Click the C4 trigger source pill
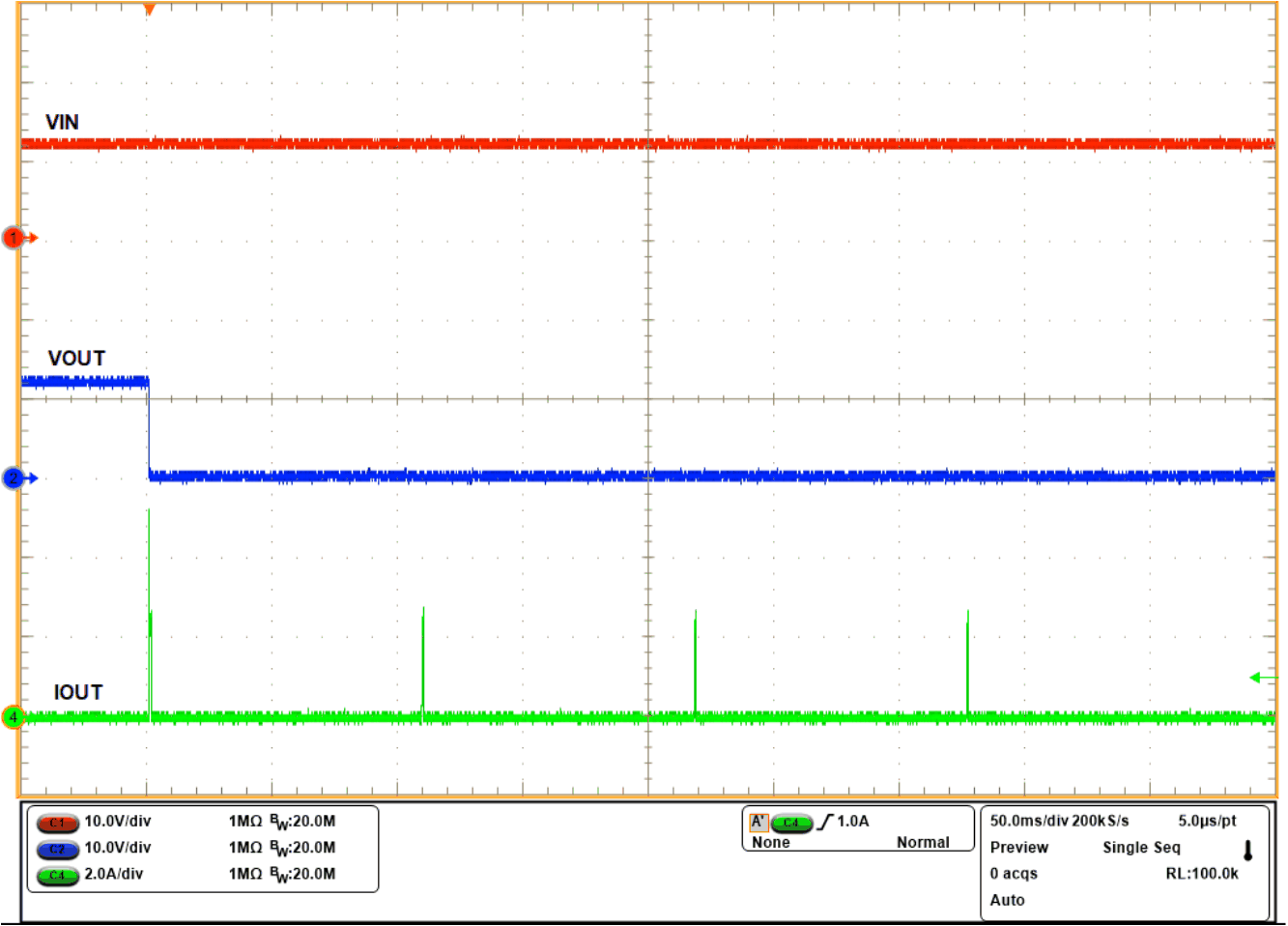This screenshot has height=926, width=1288. [x=792, y=824]
